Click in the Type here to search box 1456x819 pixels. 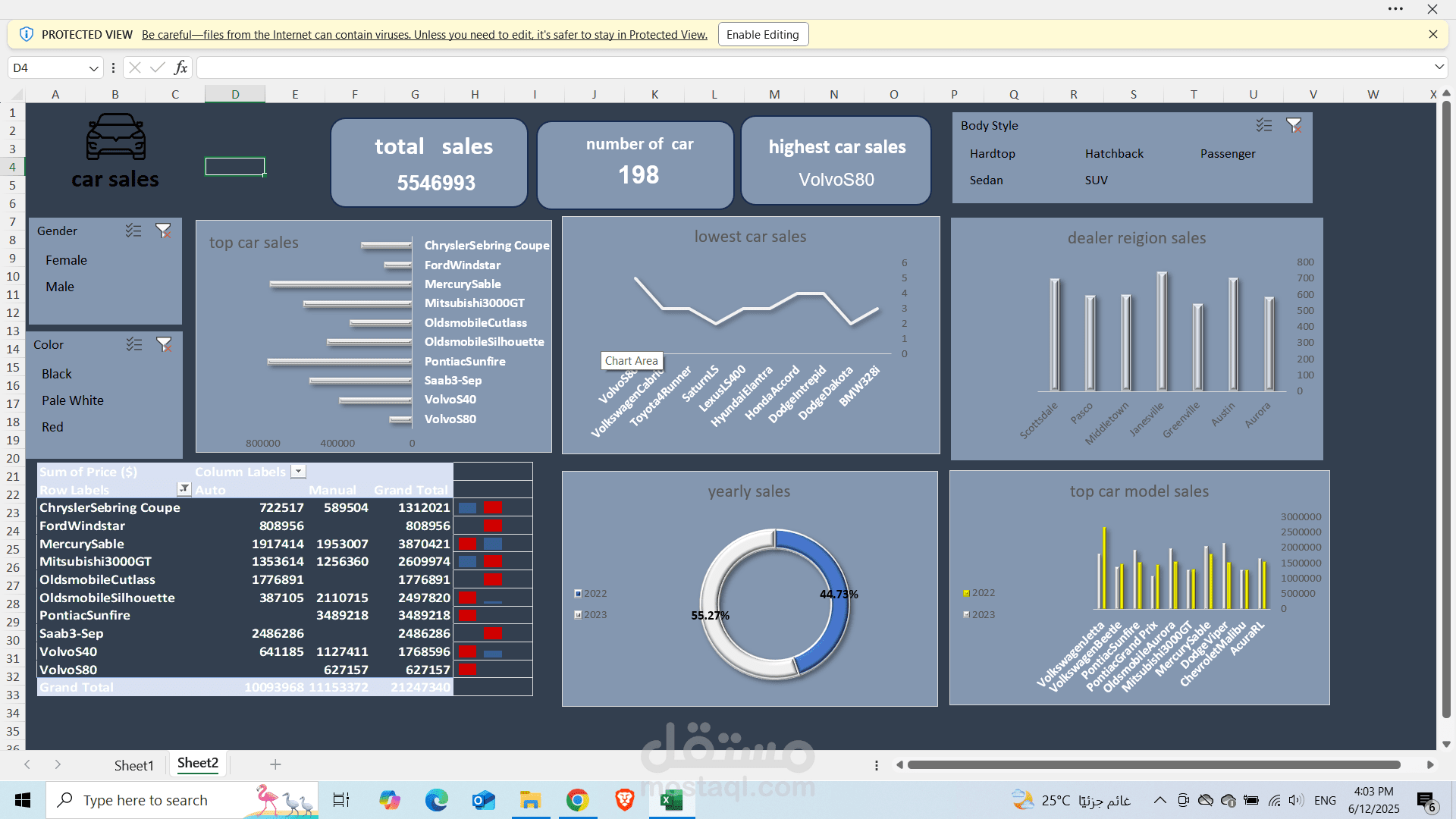pyautogui.click(x=182, y=800)
